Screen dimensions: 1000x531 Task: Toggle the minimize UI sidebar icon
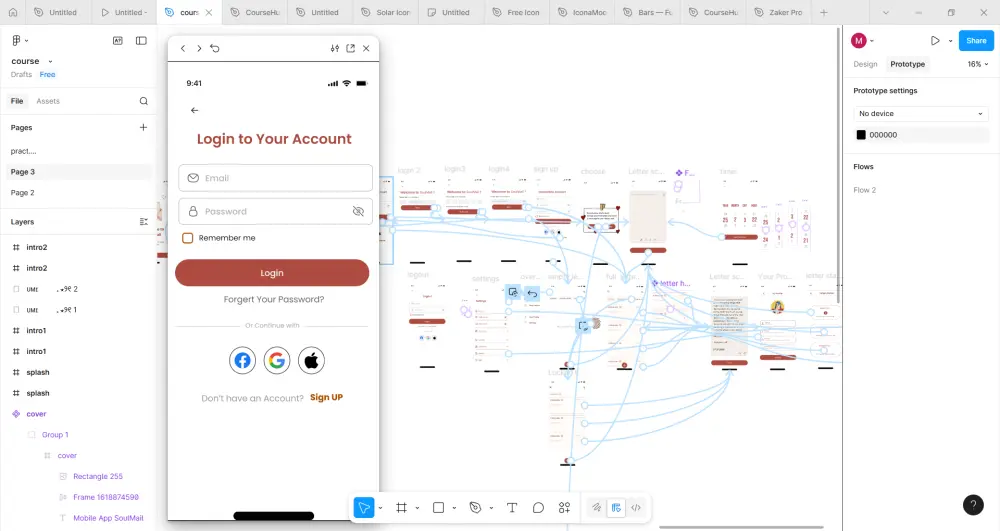[142, 41]
